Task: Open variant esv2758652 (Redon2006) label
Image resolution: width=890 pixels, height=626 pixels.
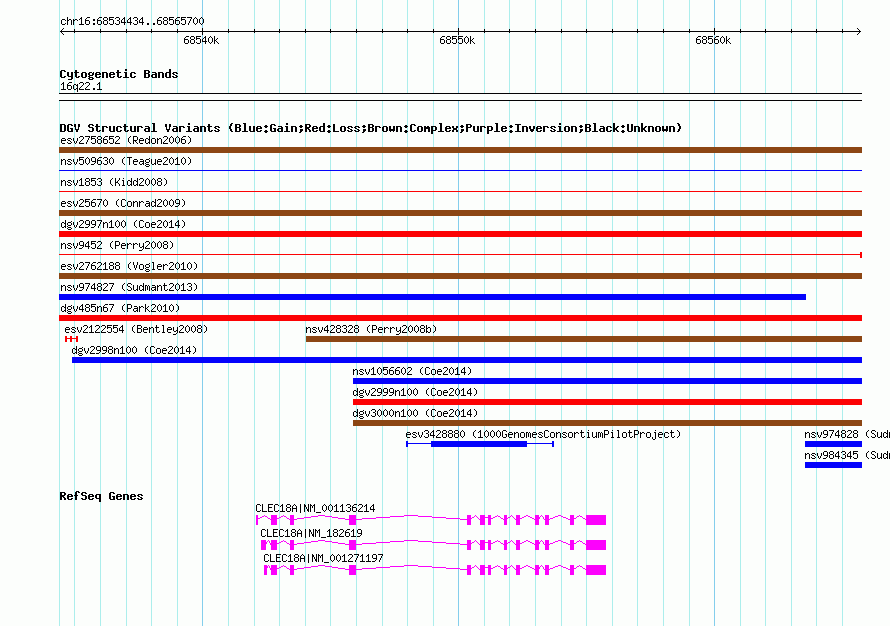Action: 126,140
